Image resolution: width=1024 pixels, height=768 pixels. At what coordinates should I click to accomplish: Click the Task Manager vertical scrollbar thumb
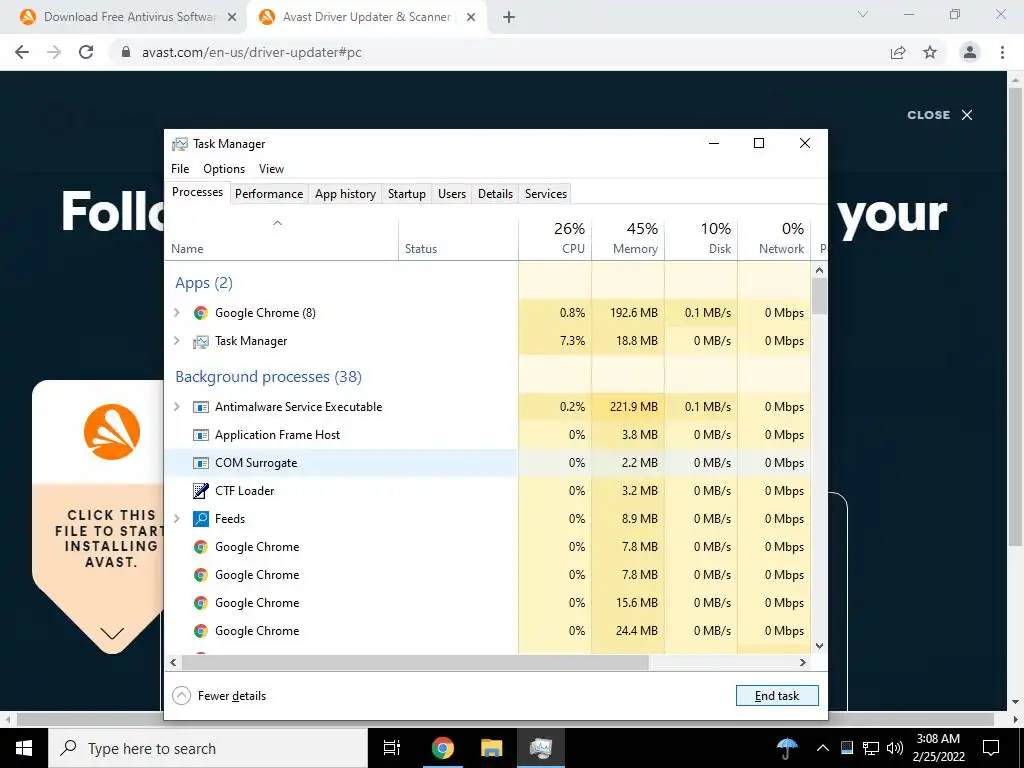tap(820, 296)
